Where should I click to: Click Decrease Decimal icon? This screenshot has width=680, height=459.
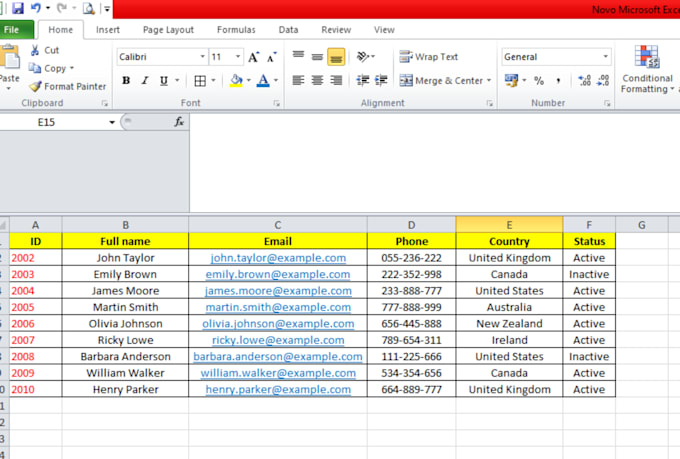(x=603, y=80)
